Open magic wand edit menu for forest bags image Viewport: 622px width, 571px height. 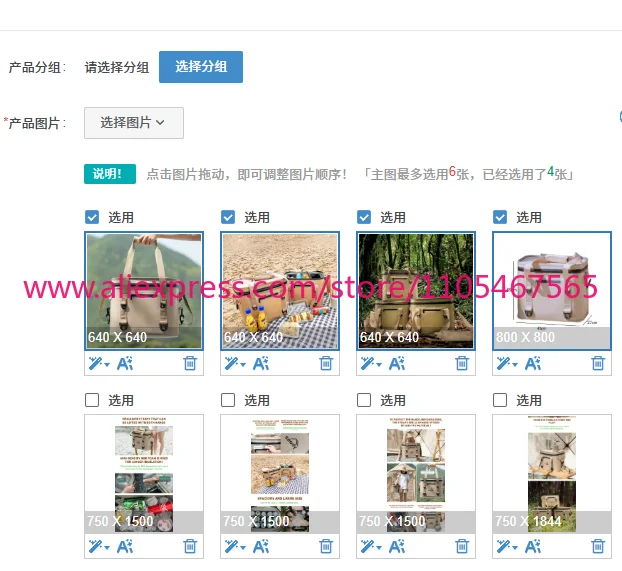point(371,363)
